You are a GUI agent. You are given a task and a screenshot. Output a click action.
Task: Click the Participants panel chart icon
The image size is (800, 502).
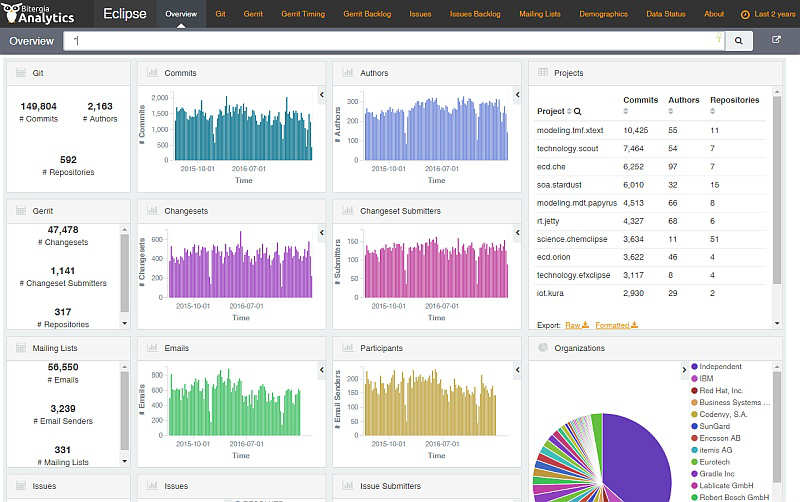coord(348,347)
